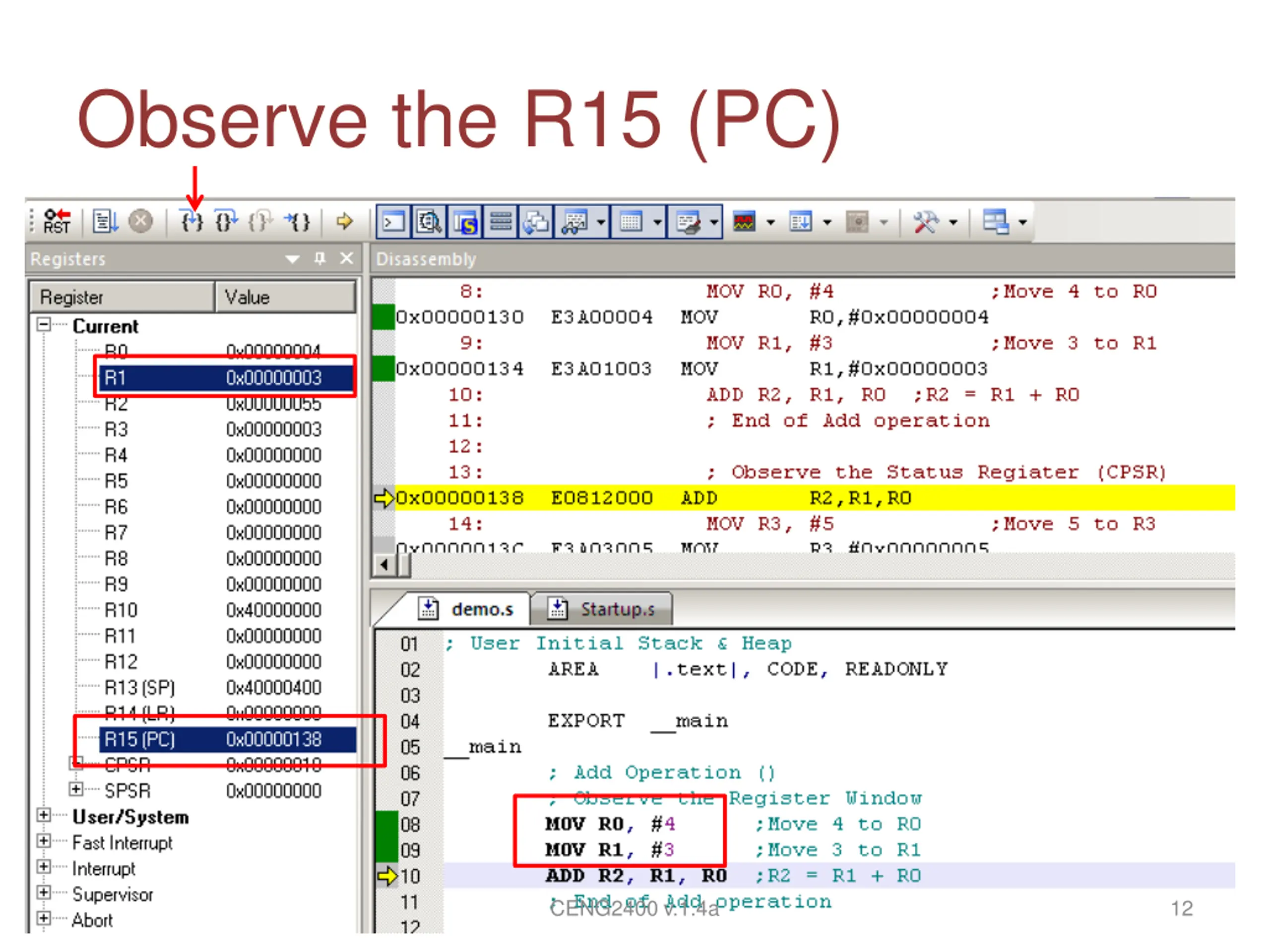Pin the Registers panel

(320, 258)
